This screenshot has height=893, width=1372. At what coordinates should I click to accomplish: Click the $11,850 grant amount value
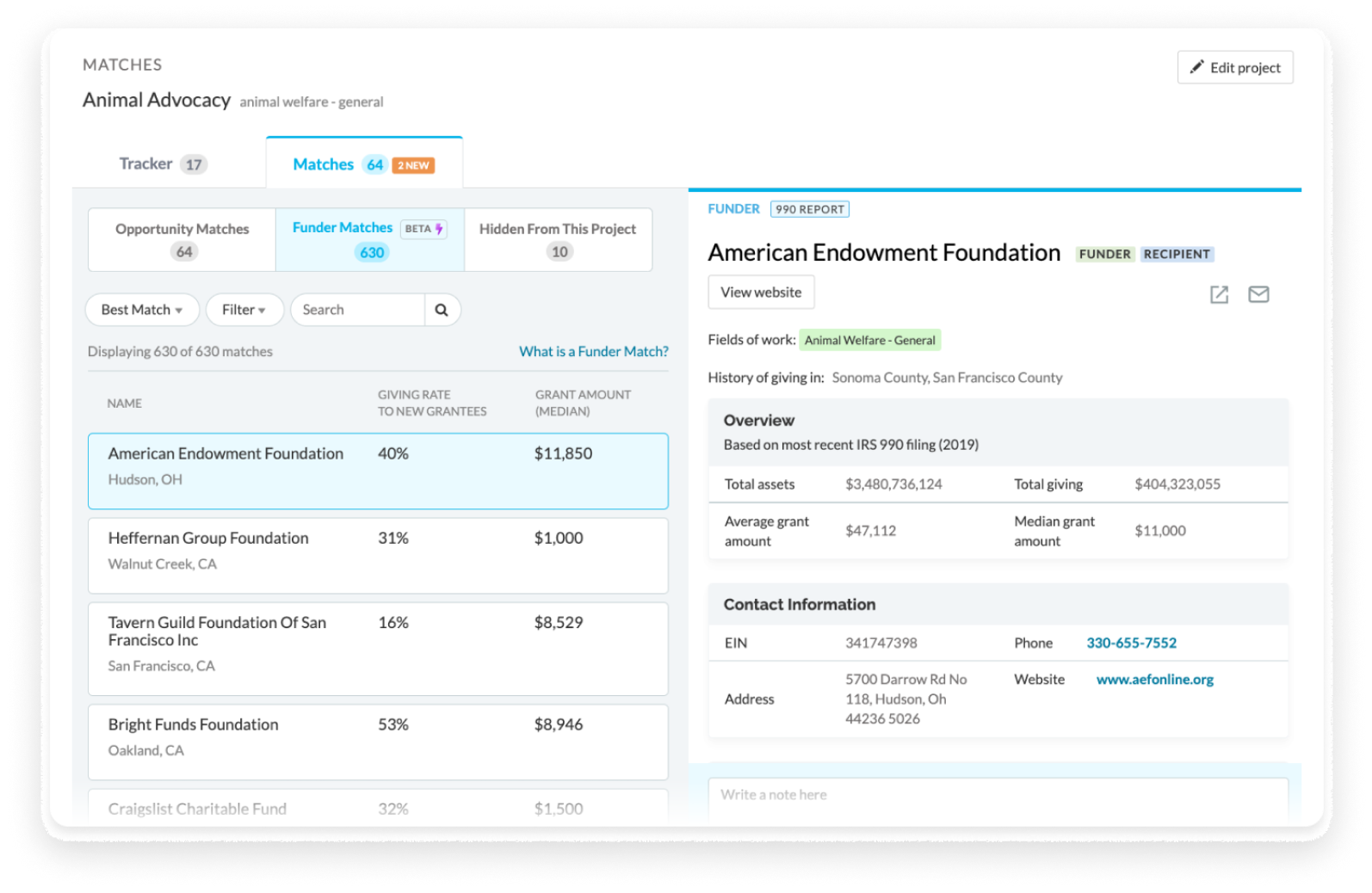(x=563, y=453)
